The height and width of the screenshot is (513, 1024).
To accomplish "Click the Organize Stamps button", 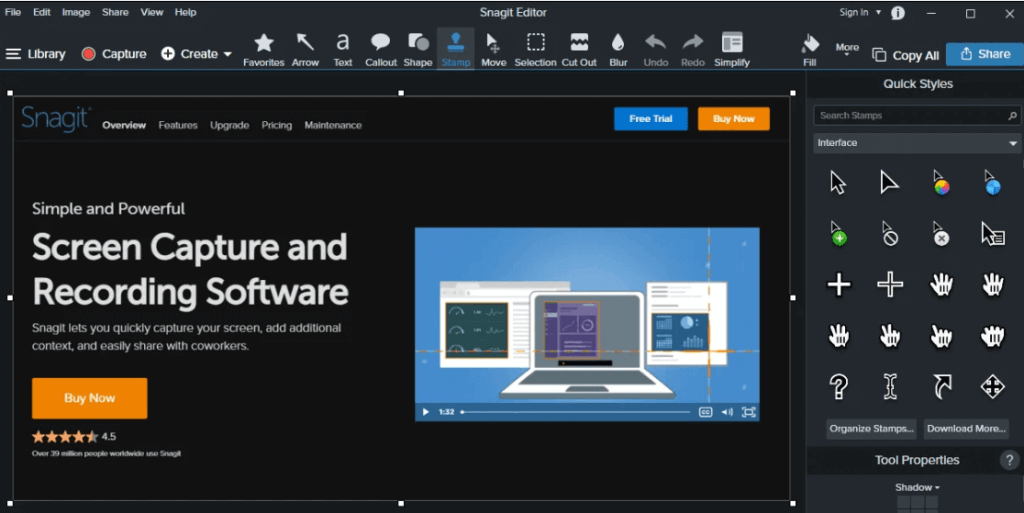I will (871, 429).
